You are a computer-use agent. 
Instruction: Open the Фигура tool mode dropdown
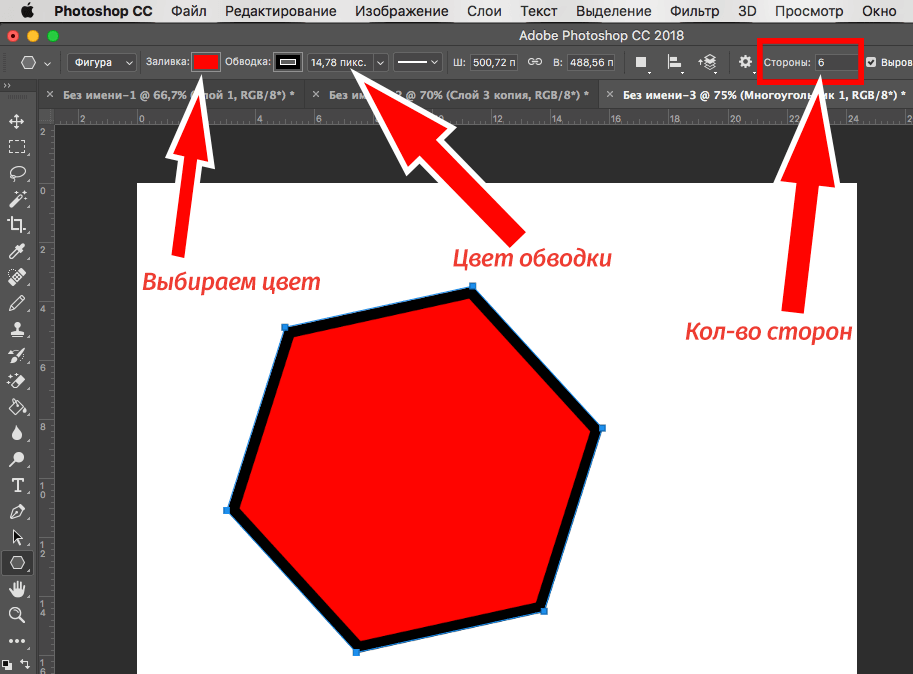click(x=102, y=62)
